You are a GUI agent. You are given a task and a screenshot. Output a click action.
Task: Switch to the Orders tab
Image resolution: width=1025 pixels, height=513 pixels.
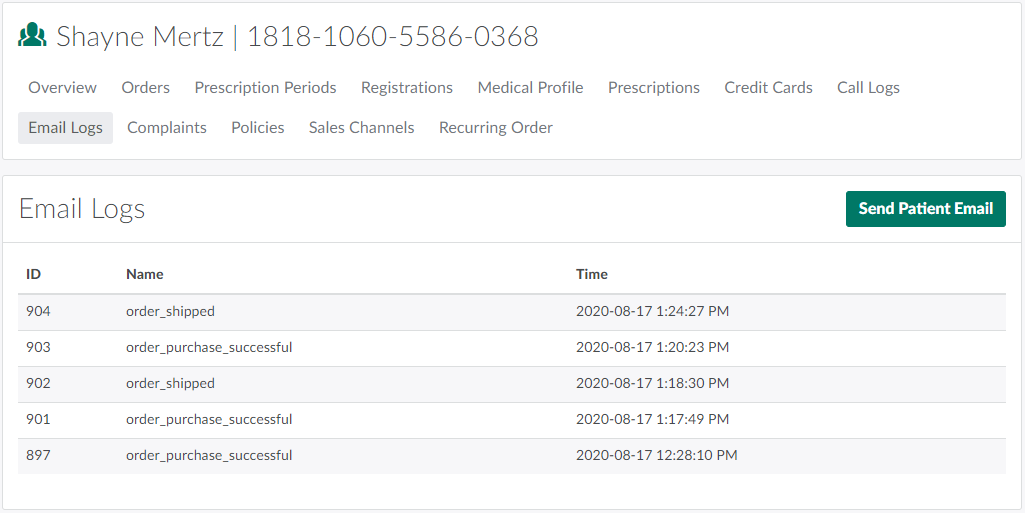[146, 88]
